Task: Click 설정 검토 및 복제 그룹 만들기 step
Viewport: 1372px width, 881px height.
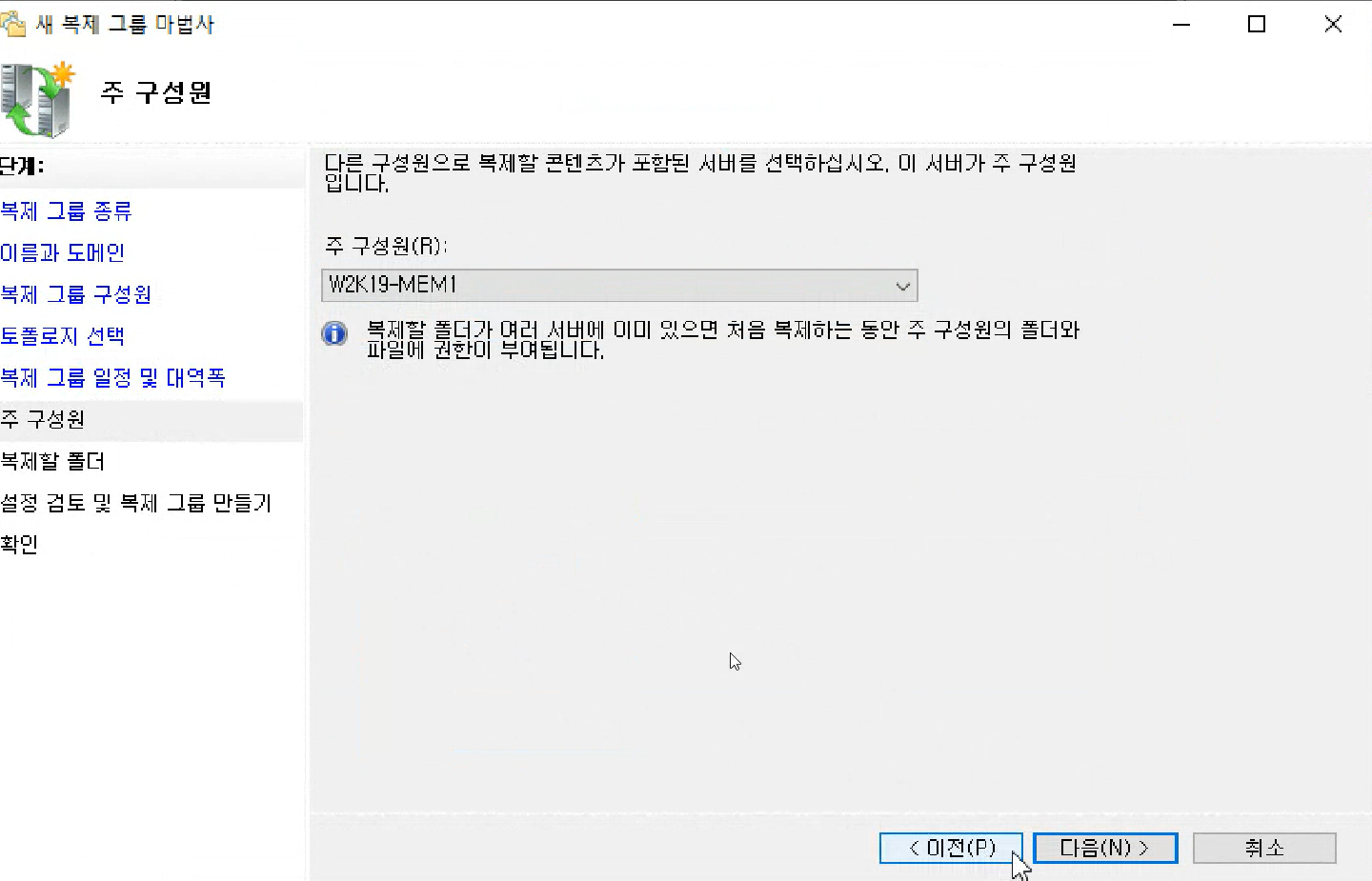Action: [135, 503]
